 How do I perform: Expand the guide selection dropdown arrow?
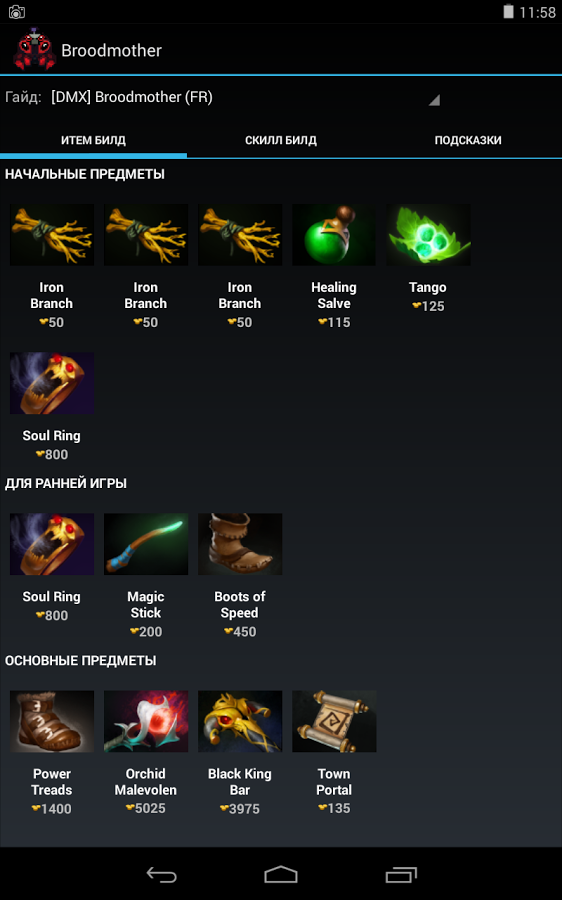(435, 100)
